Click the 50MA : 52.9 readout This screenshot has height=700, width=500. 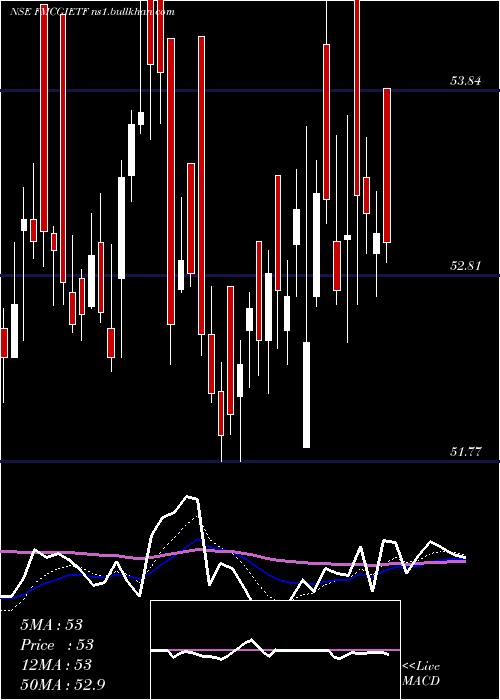[x=62, y=685]
